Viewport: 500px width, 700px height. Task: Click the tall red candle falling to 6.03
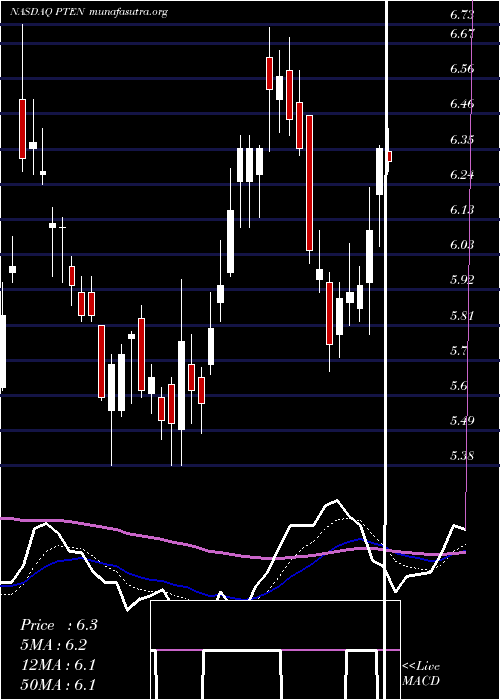309,183
